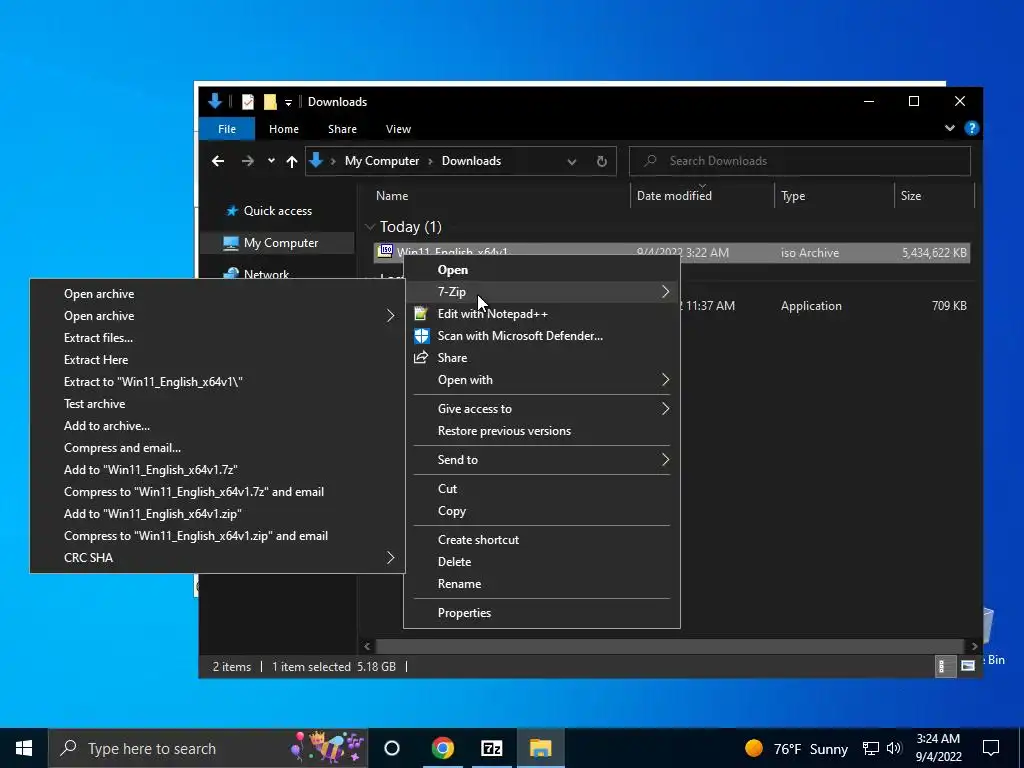Open Customize Quick Access Toolbar dropdown
This screenshot has width=1024, height=768.
(288, 103)
